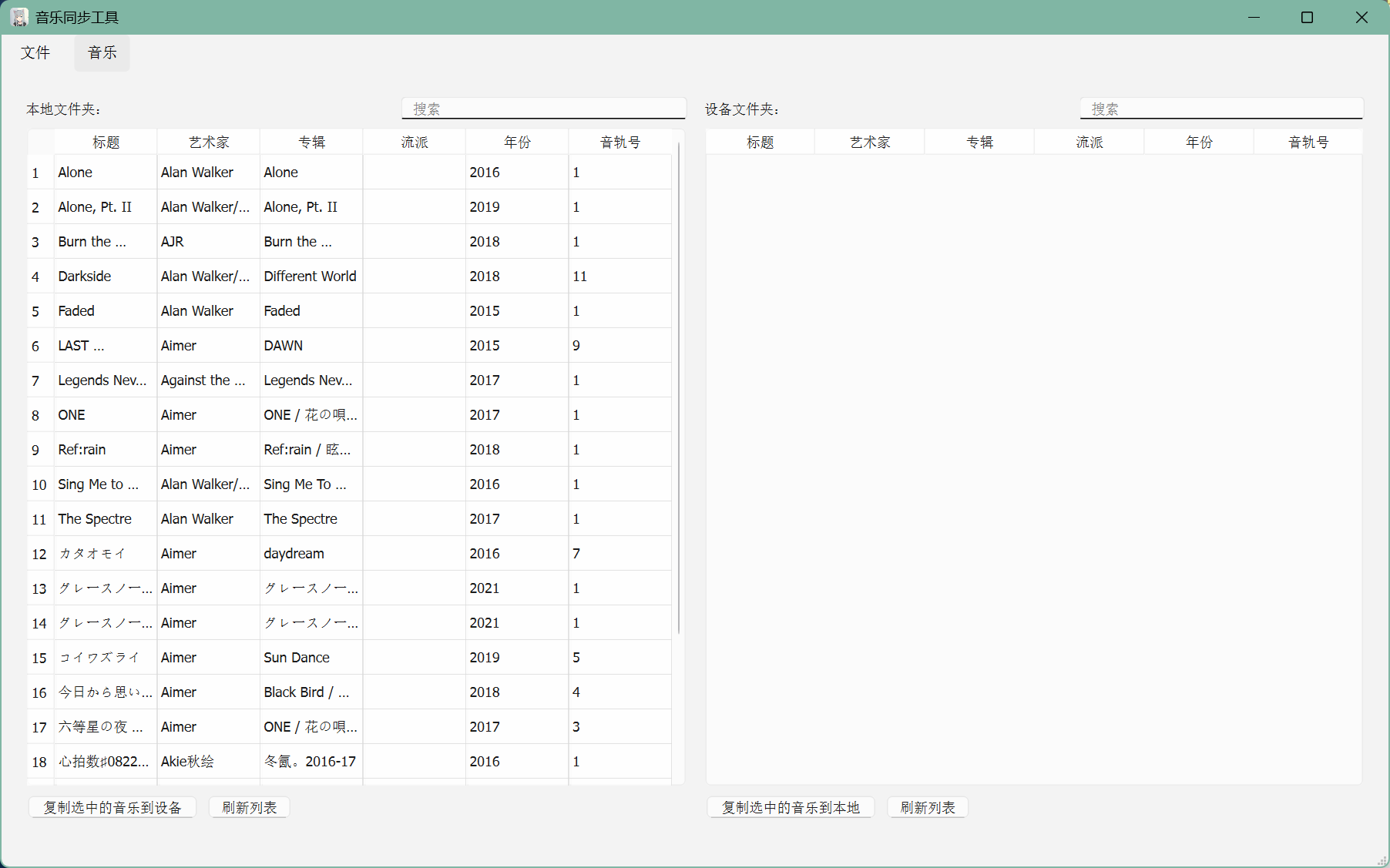The width and height of the screenshot is (1390, 868).
Task: Maximize the 音乐同步工具 window
Action: point(1307,17)
